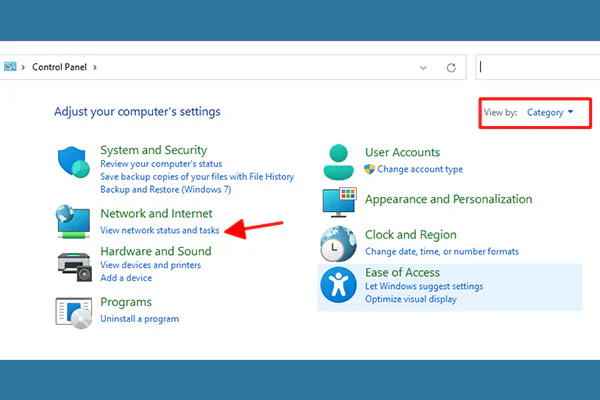The image size is (600, 400).
Task: Open Network and Internet category
Action: click(156, 213)
